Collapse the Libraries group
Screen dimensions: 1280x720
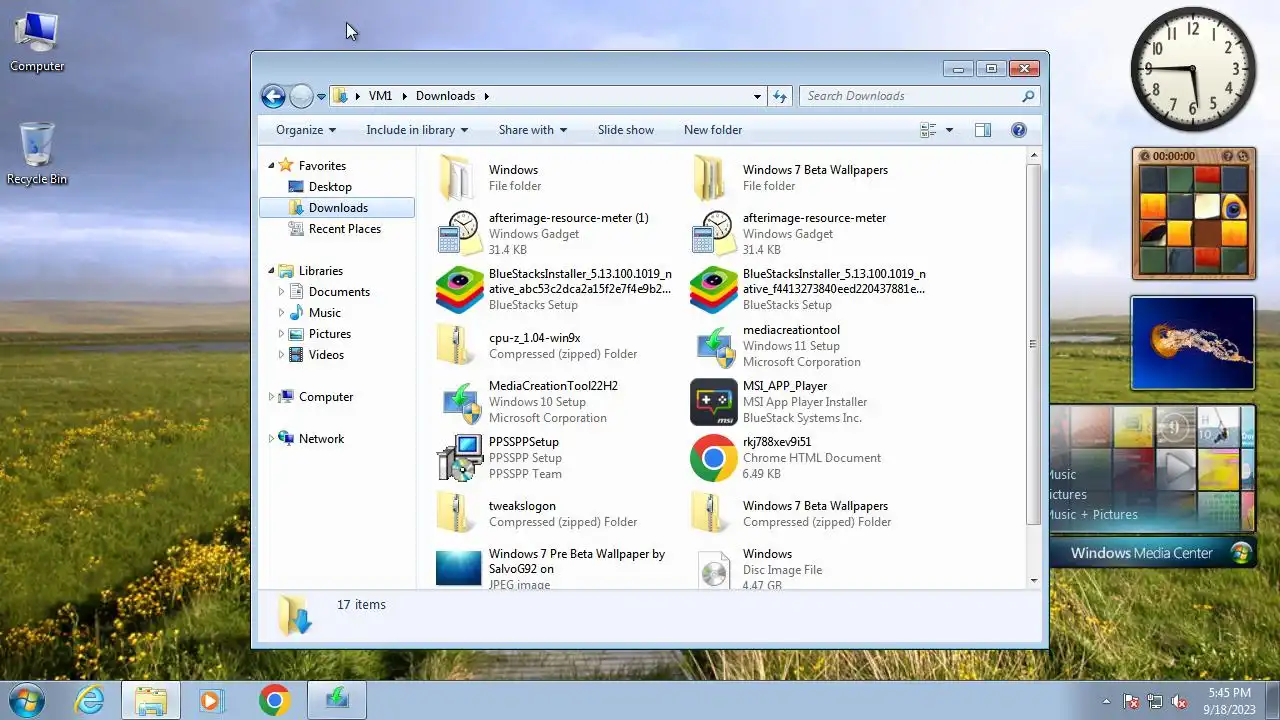coord(270,271)
